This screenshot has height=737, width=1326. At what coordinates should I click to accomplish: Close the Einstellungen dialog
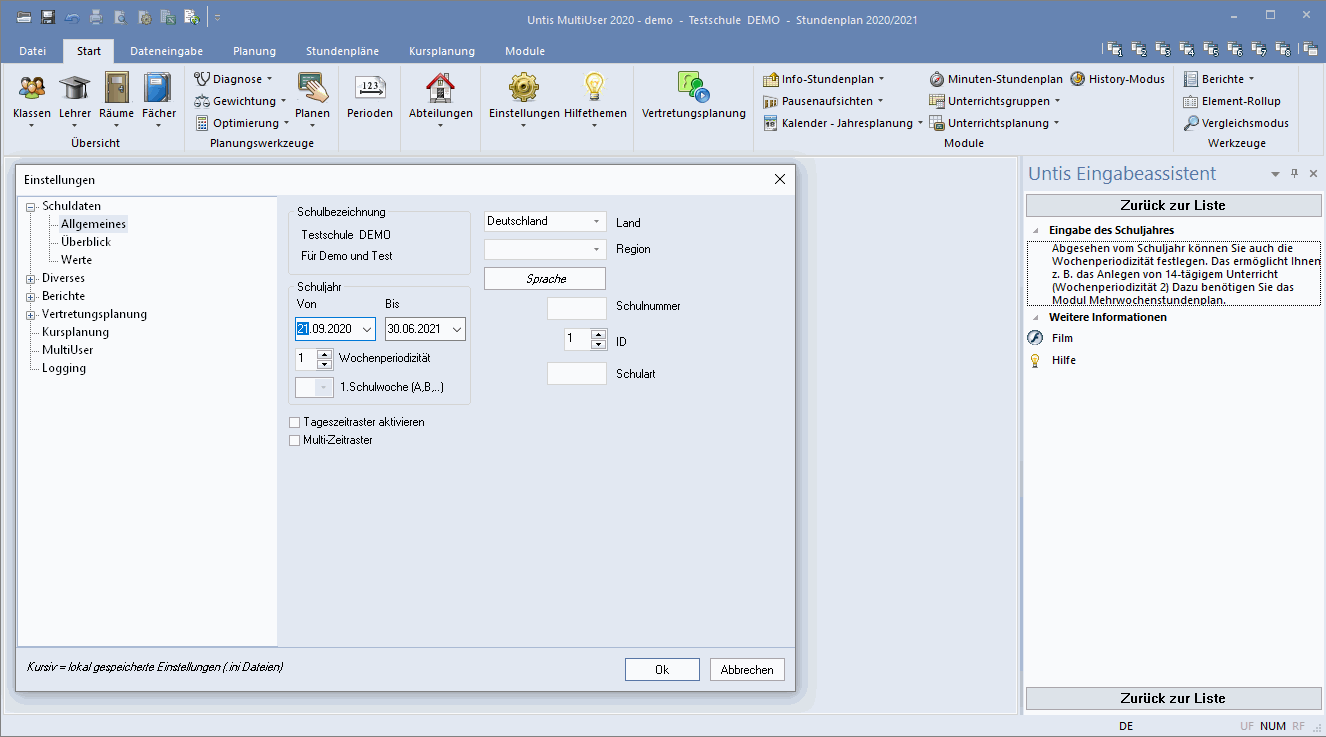point(780,179)
